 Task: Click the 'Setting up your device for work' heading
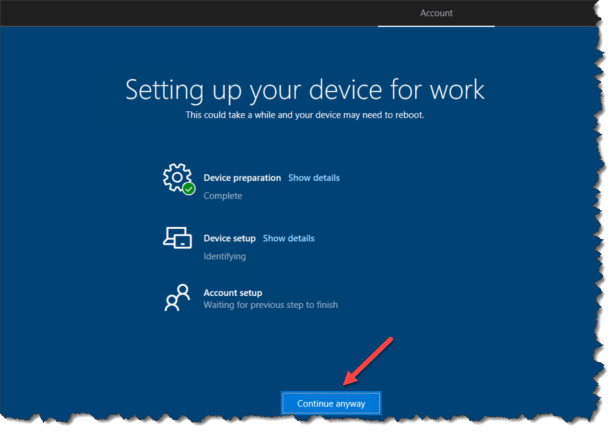[305, 90]
